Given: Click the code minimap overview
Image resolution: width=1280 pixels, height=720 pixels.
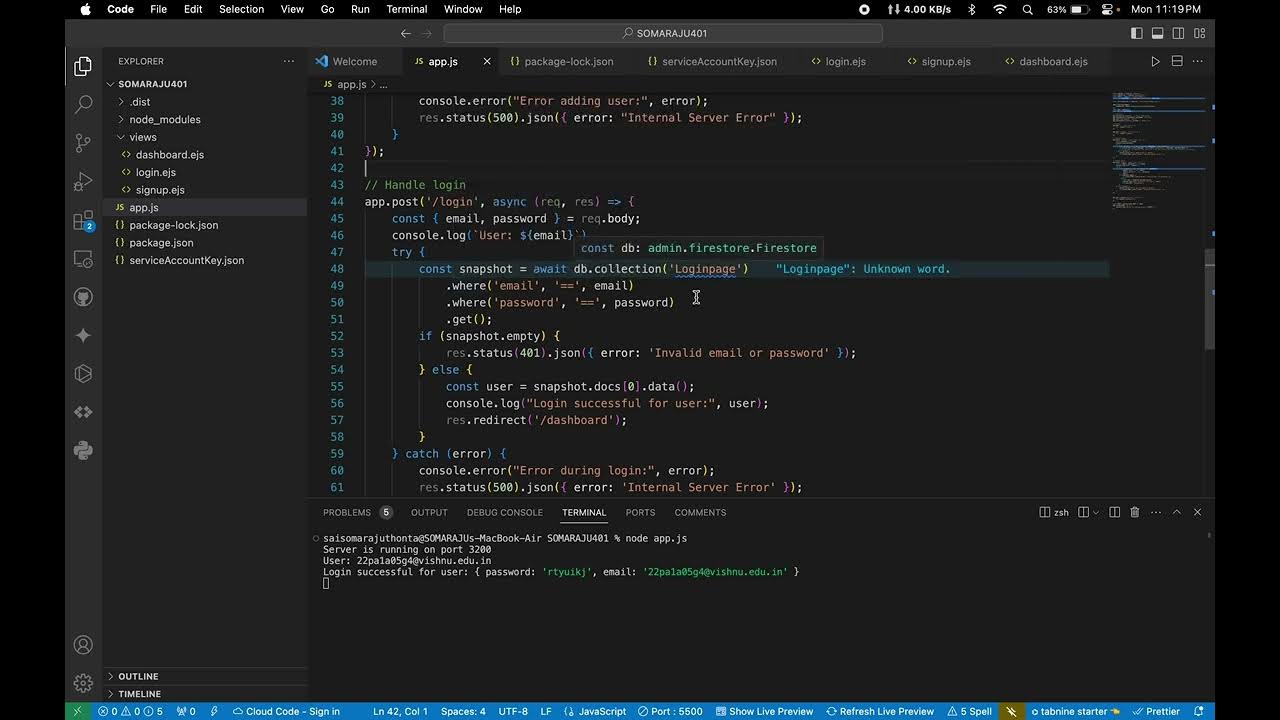Looking at the screenshot, I should [x=1158, y=150].
